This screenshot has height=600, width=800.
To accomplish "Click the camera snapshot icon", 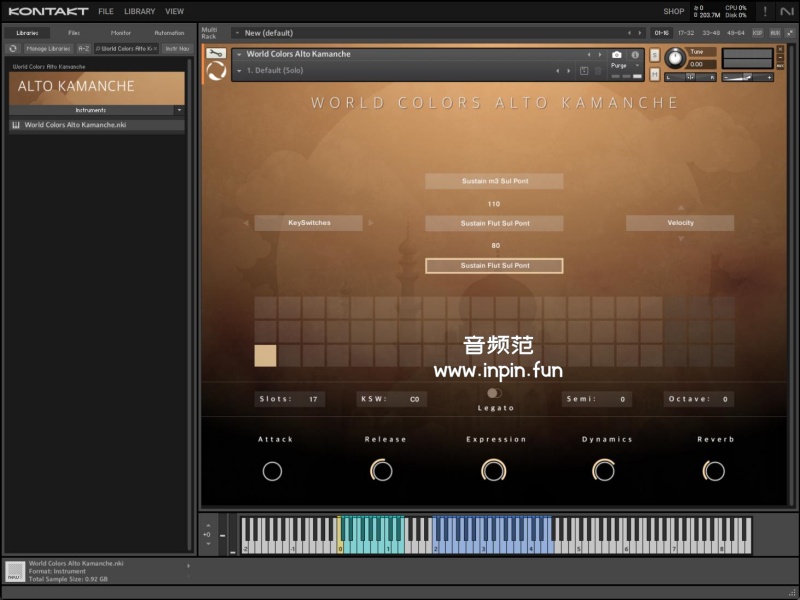I will 616,54.
